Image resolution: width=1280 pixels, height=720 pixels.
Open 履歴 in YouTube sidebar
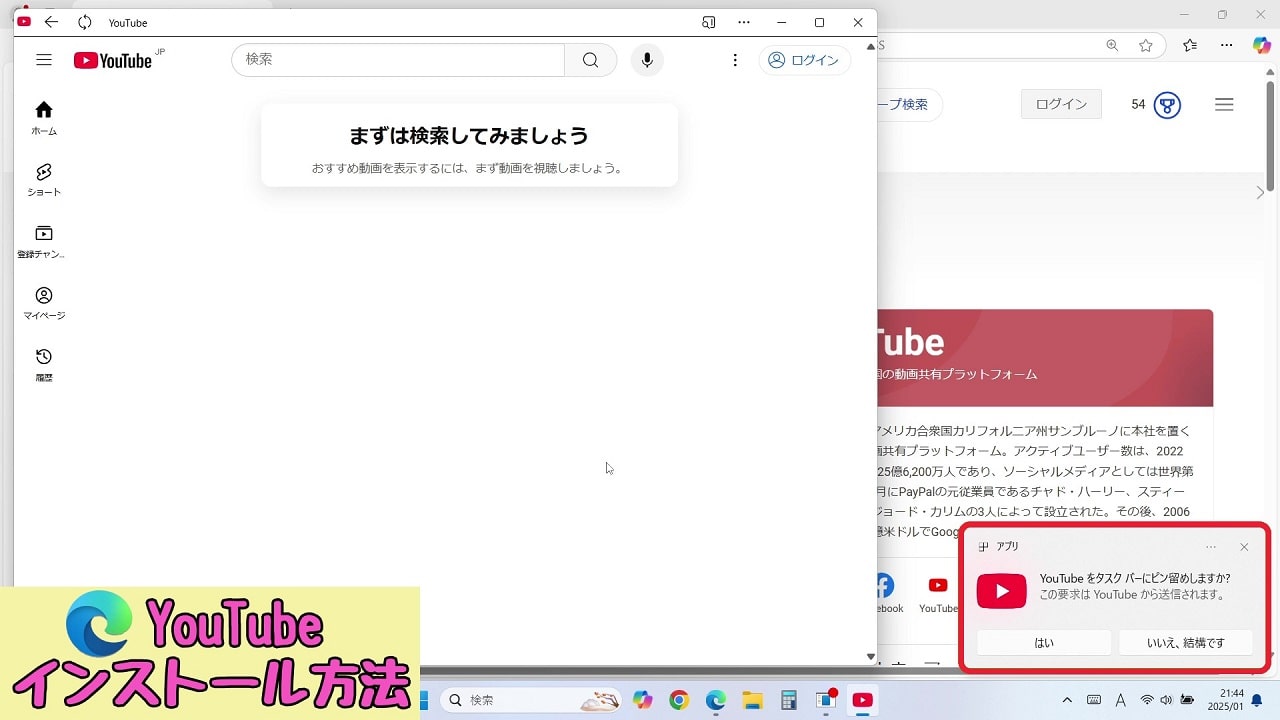(44, 365)
